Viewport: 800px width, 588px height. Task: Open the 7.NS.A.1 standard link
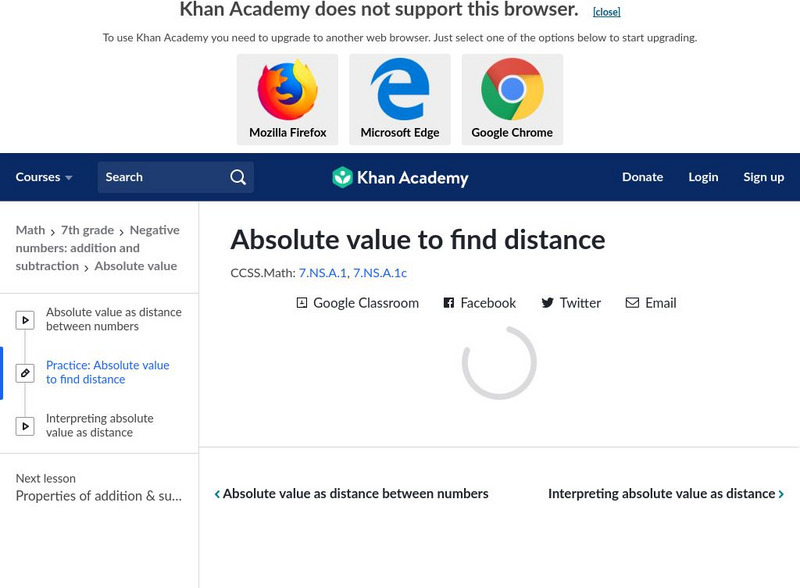click(322, 272)
